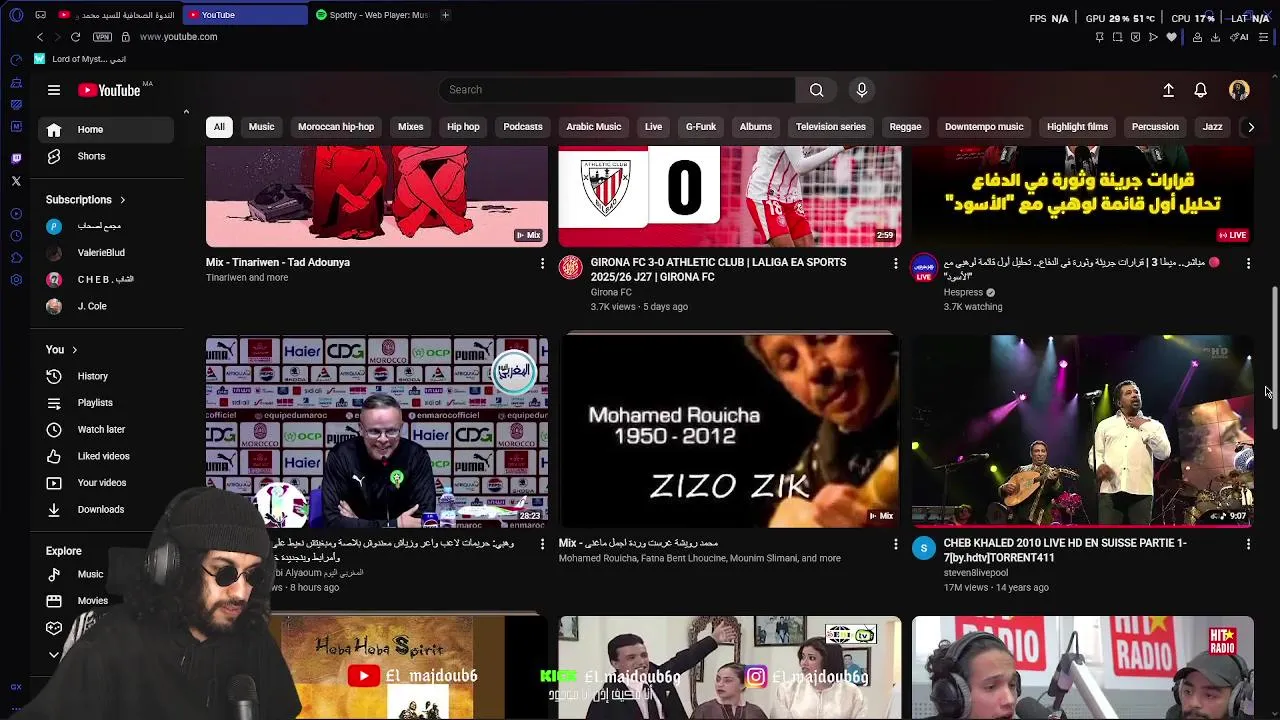This screenshot has height=720, width=1280.
Task: Filter by the Podcasts chip
Action: (523, 127)
